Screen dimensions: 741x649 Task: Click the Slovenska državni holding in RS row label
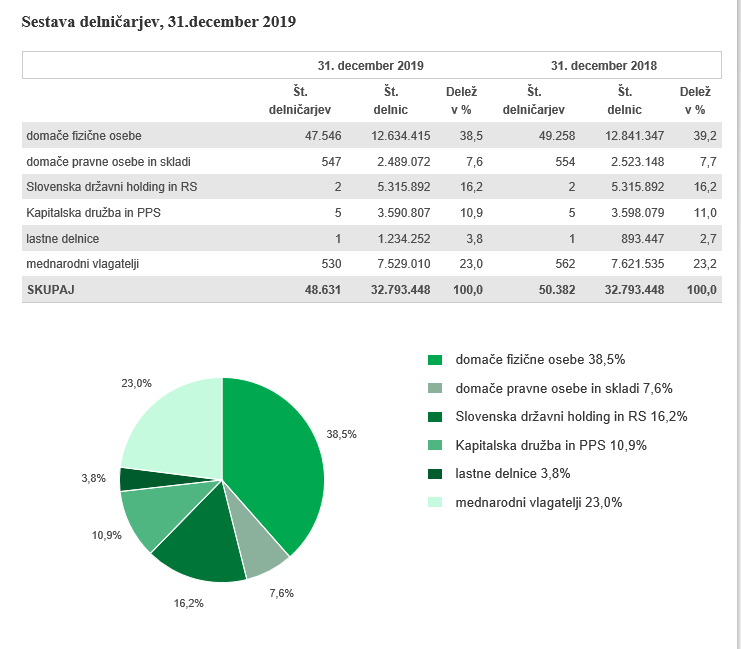[112, 187]
